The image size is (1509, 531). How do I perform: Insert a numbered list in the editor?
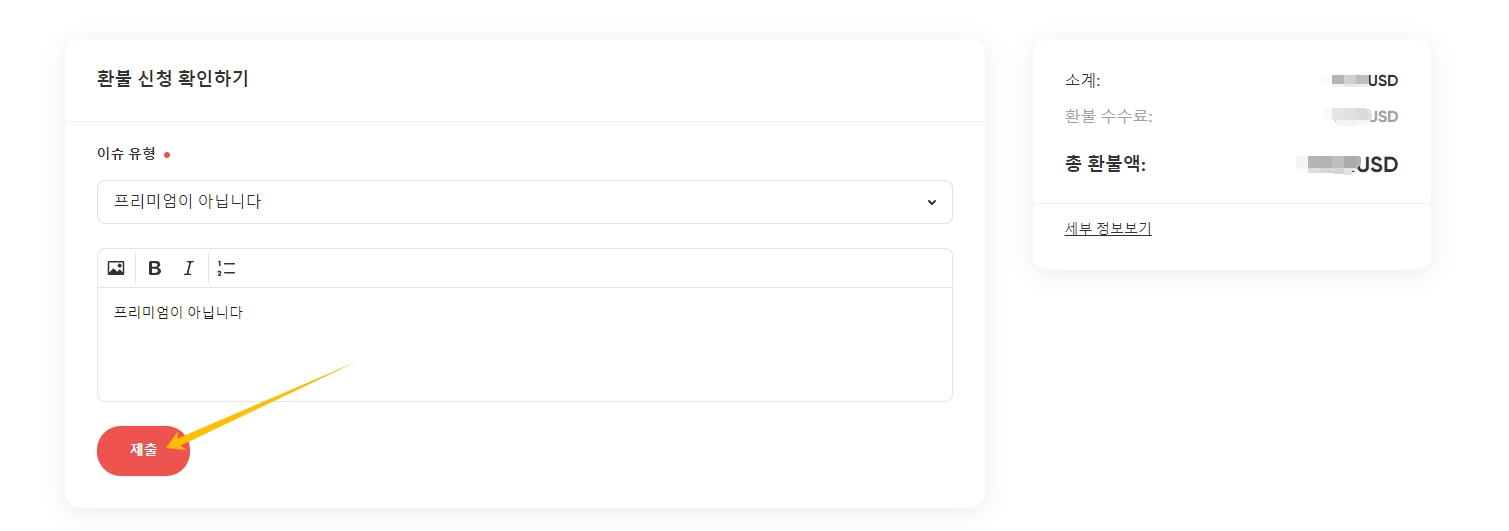[x=226, y=268]
